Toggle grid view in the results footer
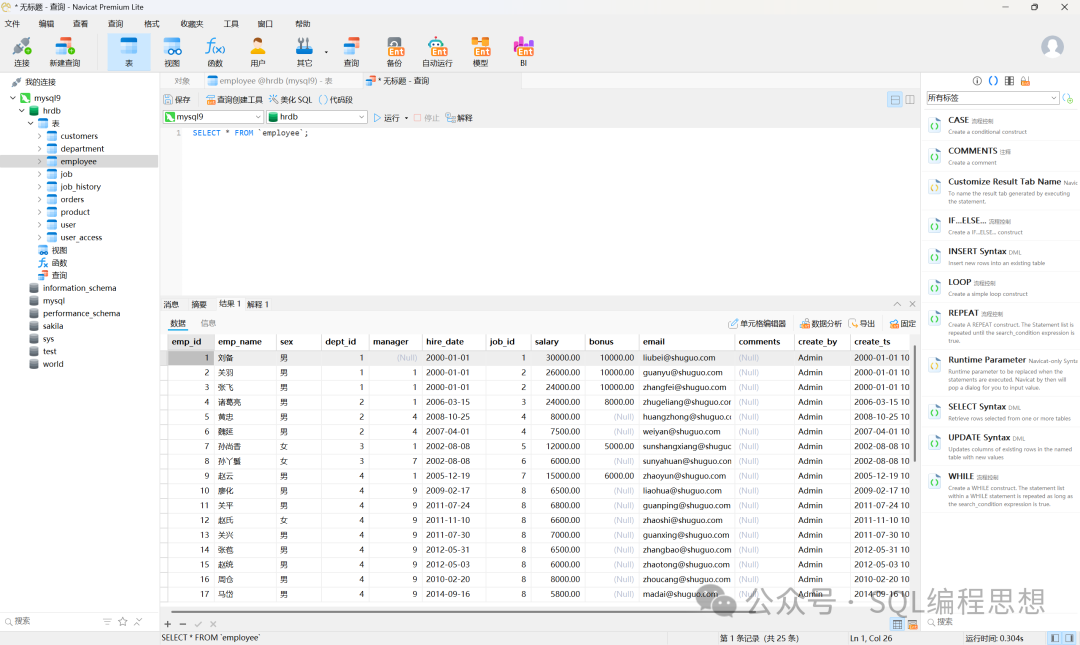The height and width of the screenshot is (645, 1080). [x=898, y=624]
